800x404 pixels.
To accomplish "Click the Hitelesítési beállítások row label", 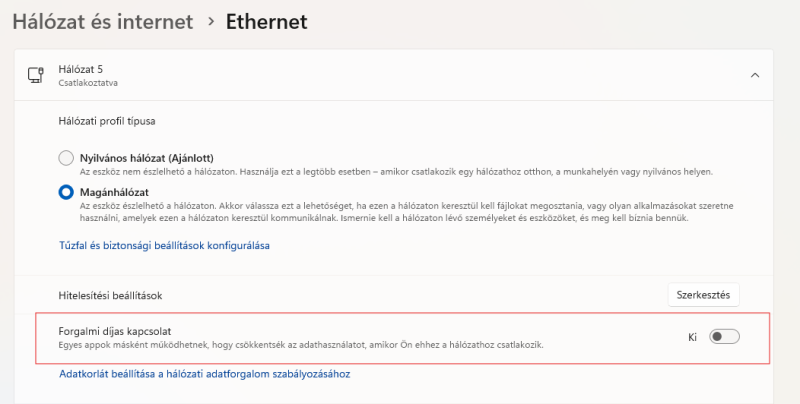I will point(110,296).
